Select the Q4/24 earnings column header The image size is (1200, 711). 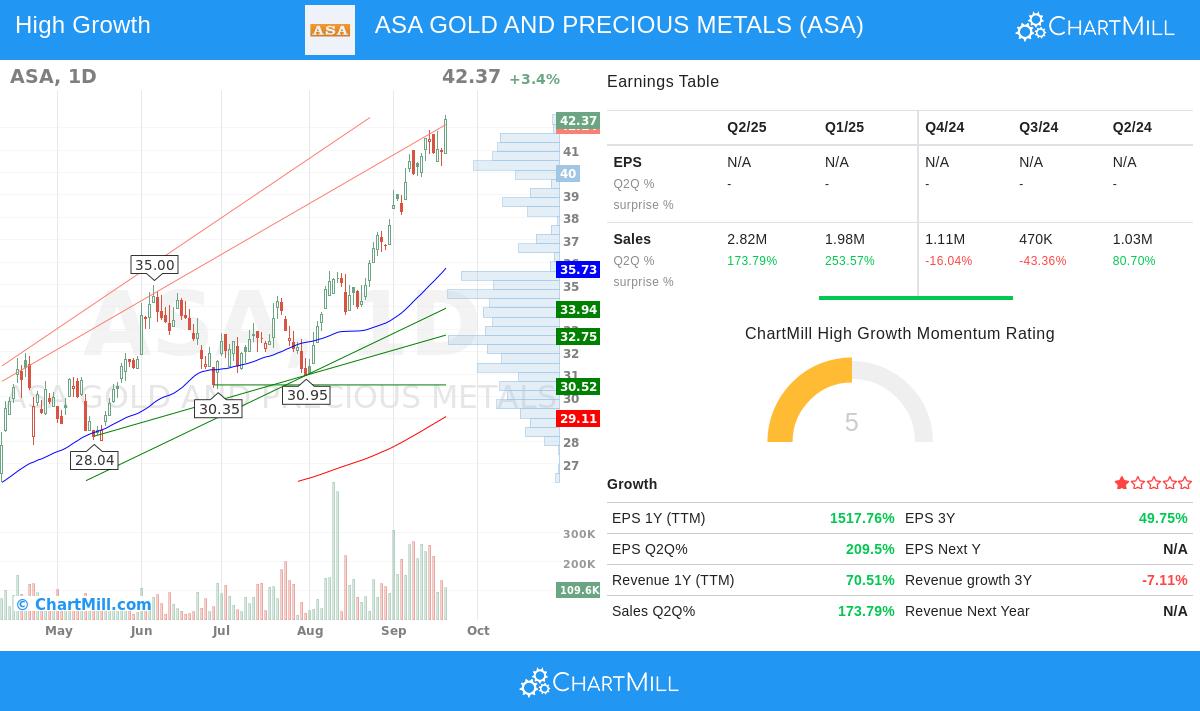coord(944,127)
